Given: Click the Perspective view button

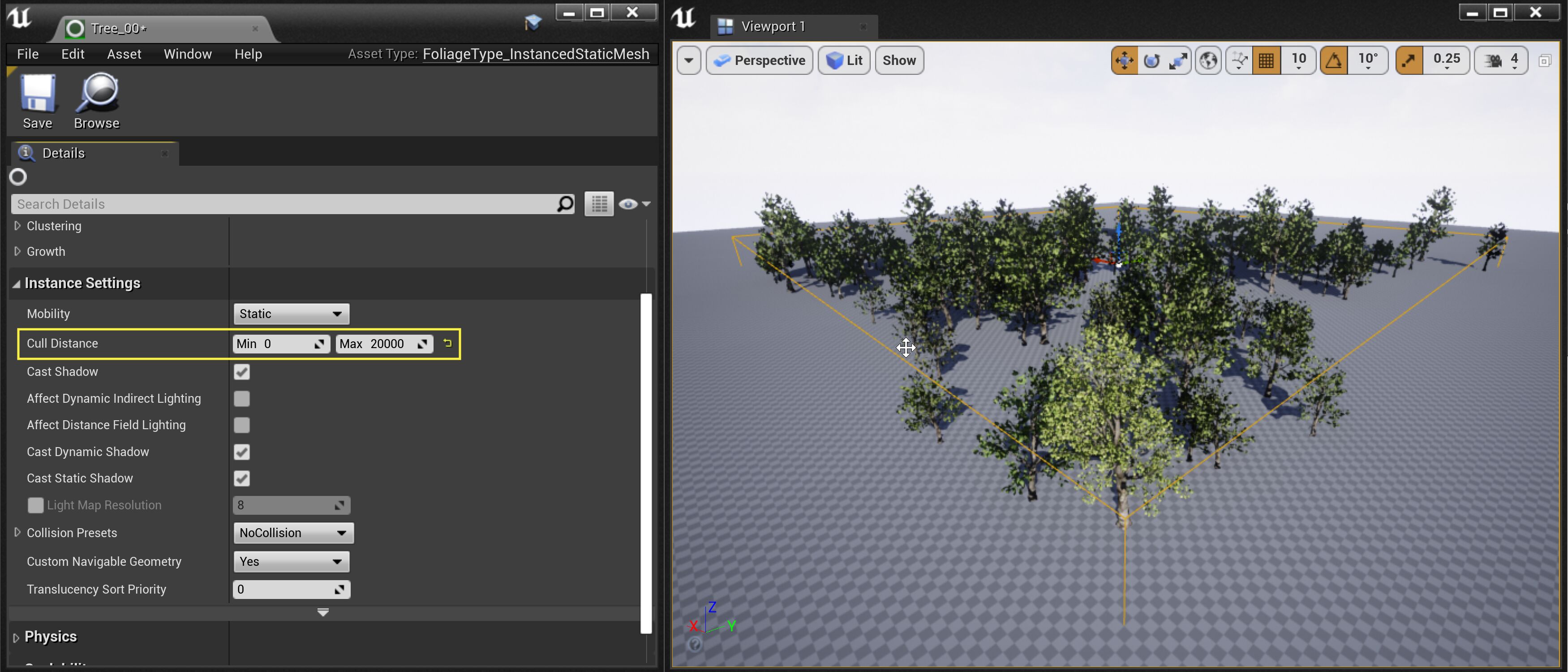Looking at the screenshot, I should tap(759, 60).
